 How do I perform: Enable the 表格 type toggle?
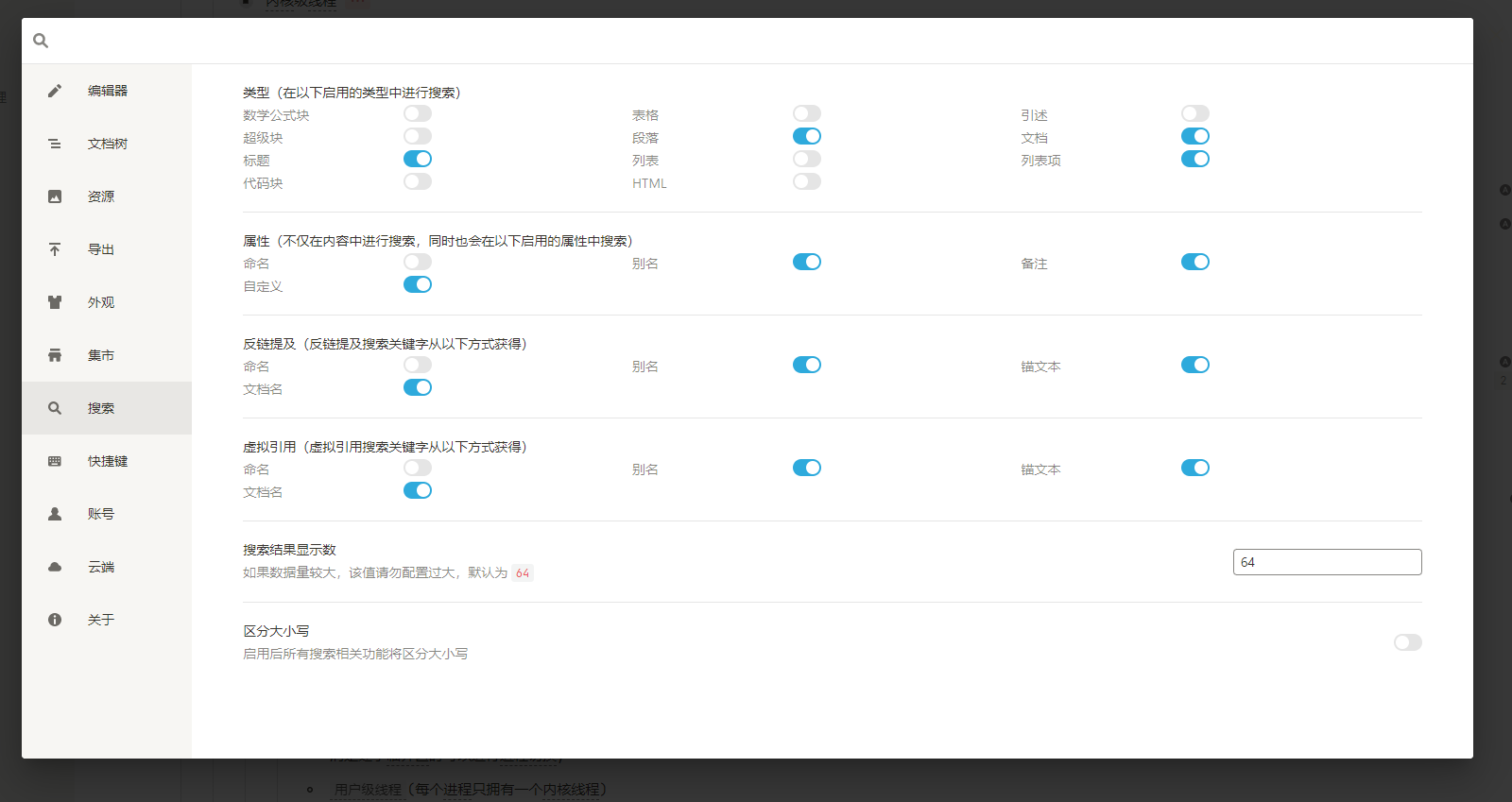807,113
